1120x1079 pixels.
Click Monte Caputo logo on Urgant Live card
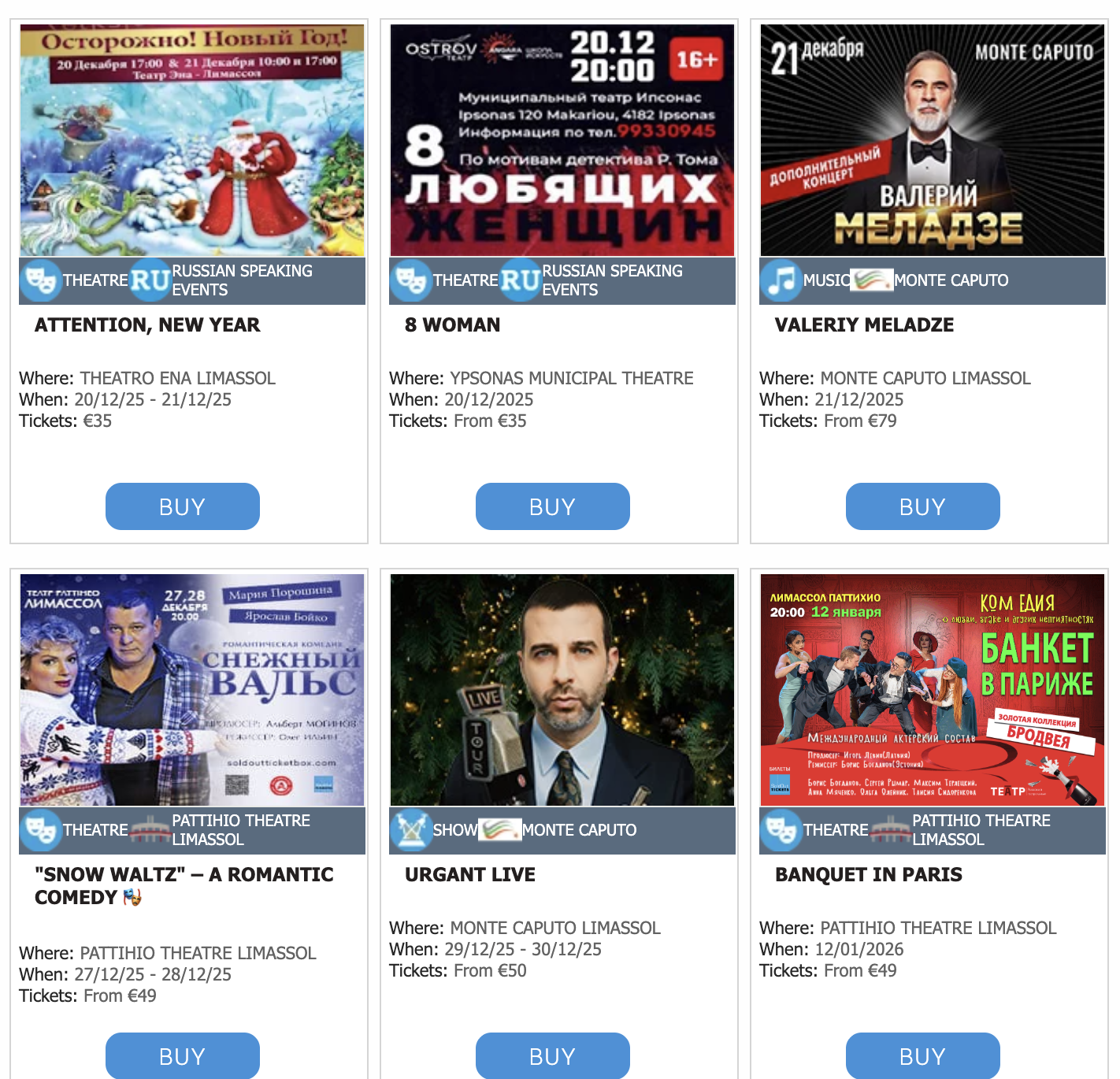500,829
